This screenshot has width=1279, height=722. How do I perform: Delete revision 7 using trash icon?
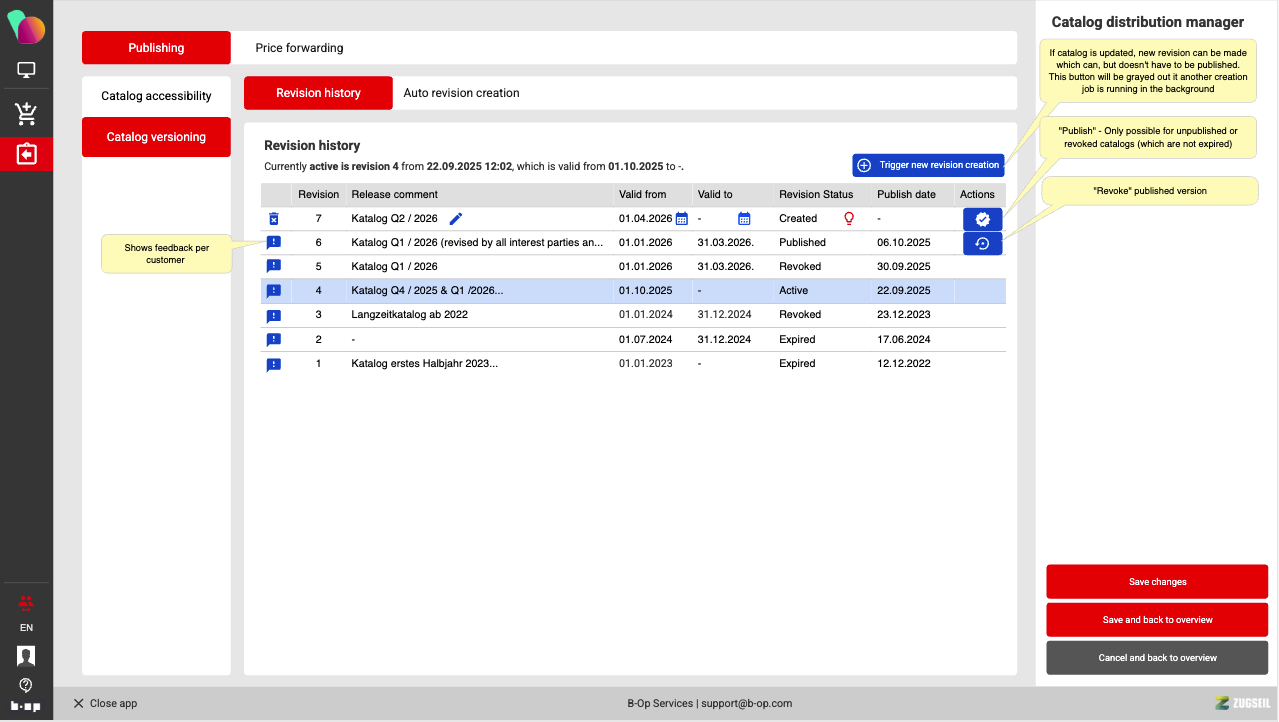[274, 219]
